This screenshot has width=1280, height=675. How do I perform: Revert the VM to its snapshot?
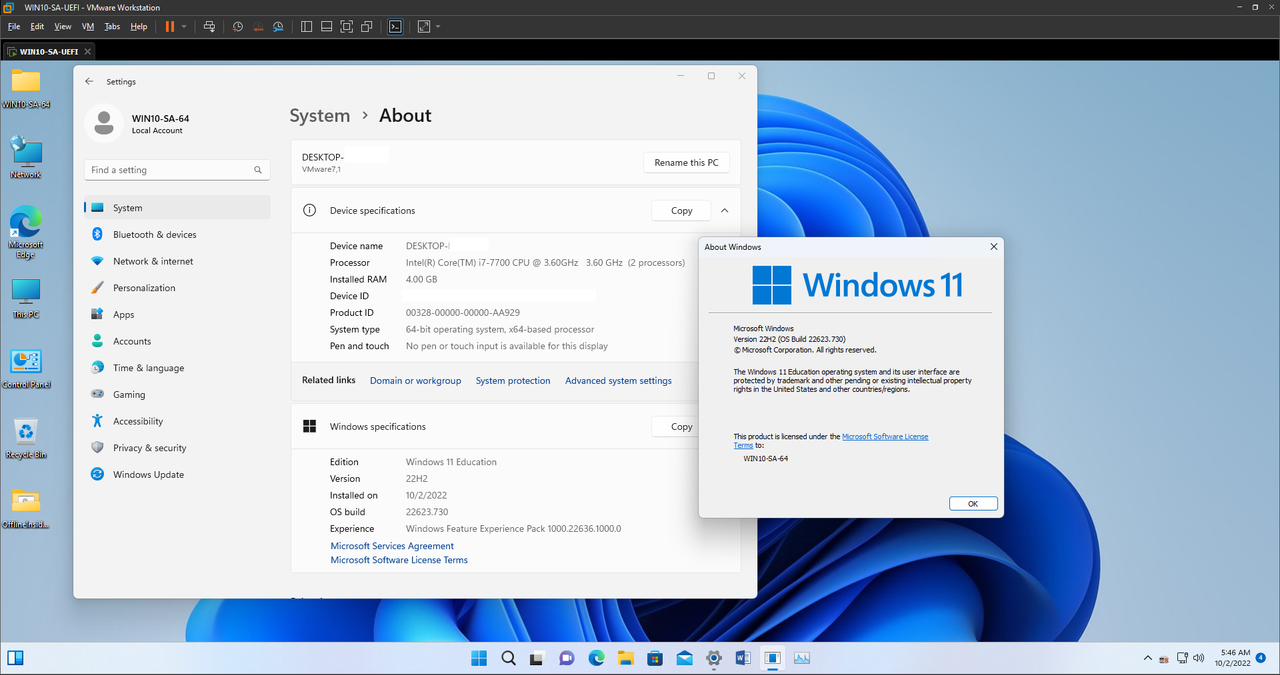(258, 26)
